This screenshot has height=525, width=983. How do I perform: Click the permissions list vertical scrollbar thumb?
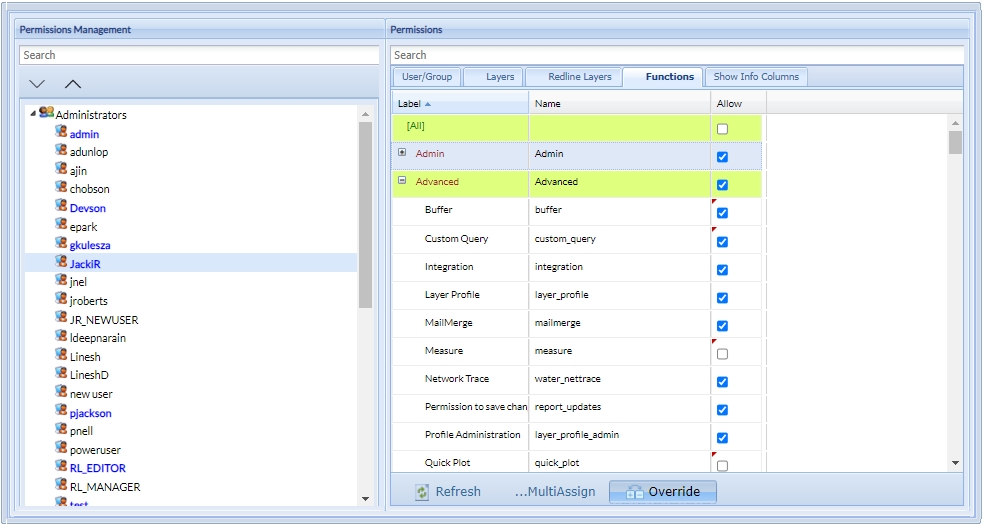[x=955, y=142]
